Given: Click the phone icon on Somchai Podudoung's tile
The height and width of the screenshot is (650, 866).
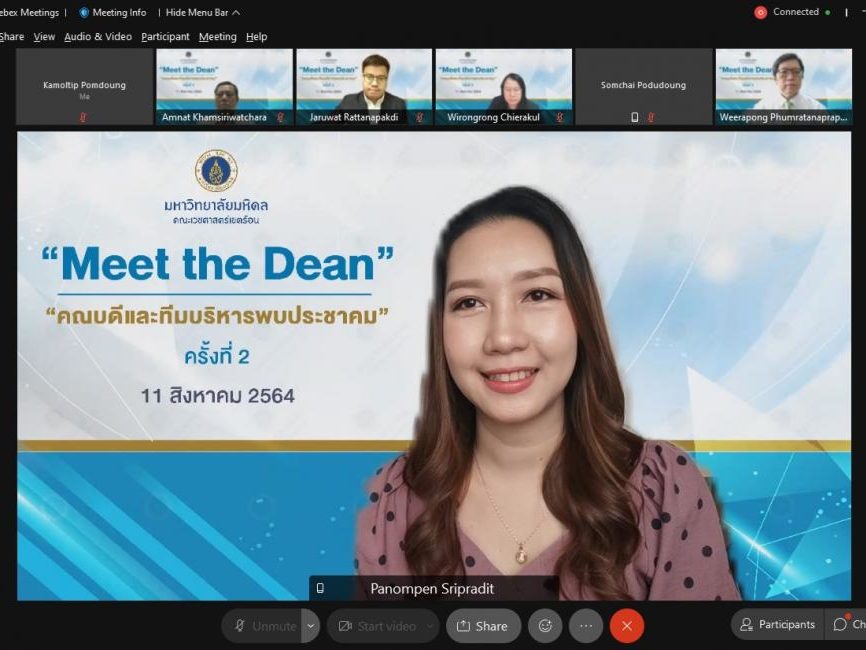Looking at the screenshot, I should [x=635, y=117].
